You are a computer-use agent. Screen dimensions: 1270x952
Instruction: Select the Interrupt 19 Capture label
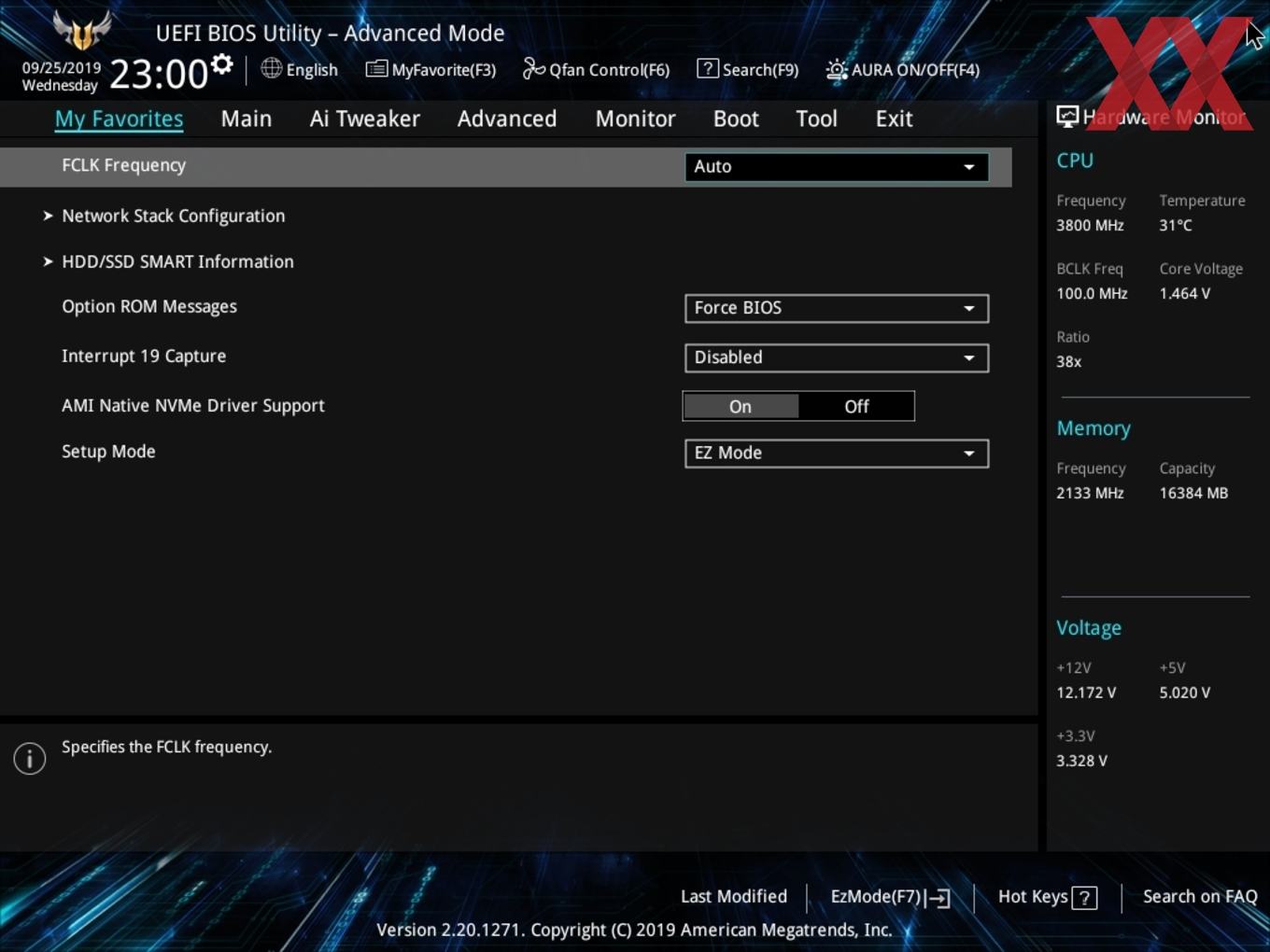144,356
